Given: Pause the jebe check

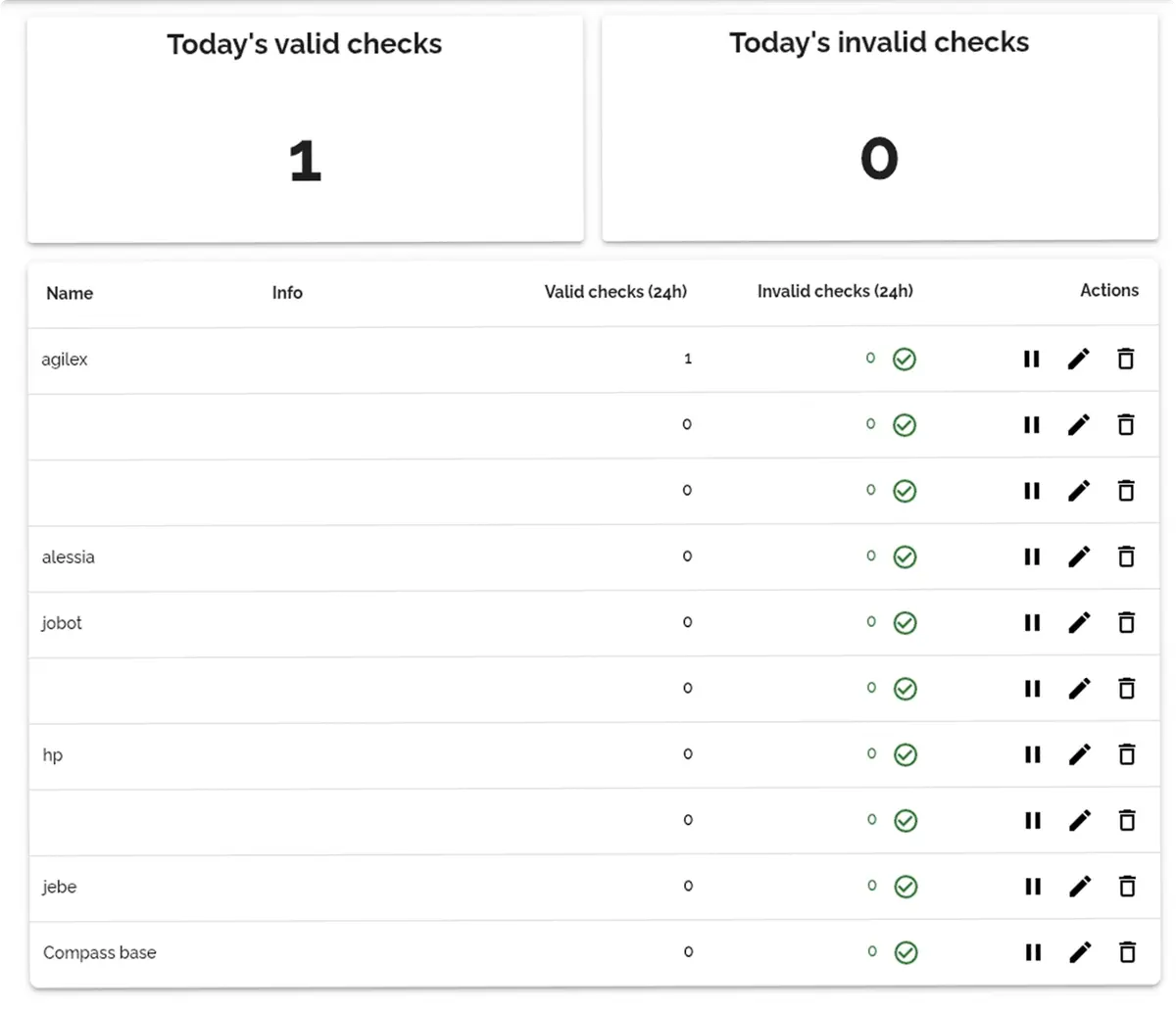Looking at the screenshot, I should 1033,887.
